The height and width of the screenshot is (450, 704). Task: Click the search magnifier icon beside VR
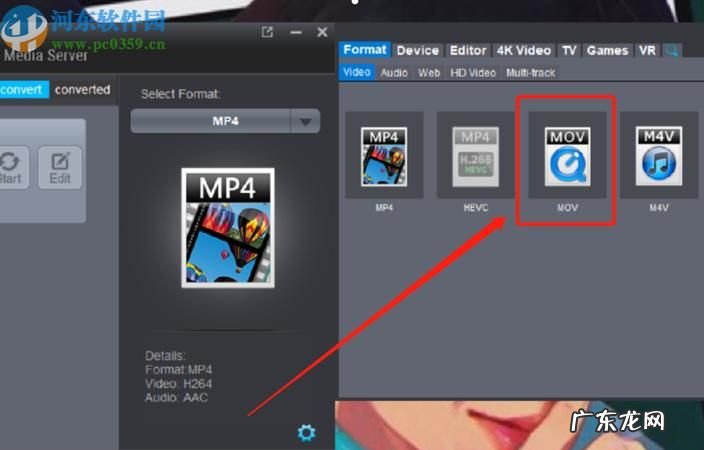672,50
